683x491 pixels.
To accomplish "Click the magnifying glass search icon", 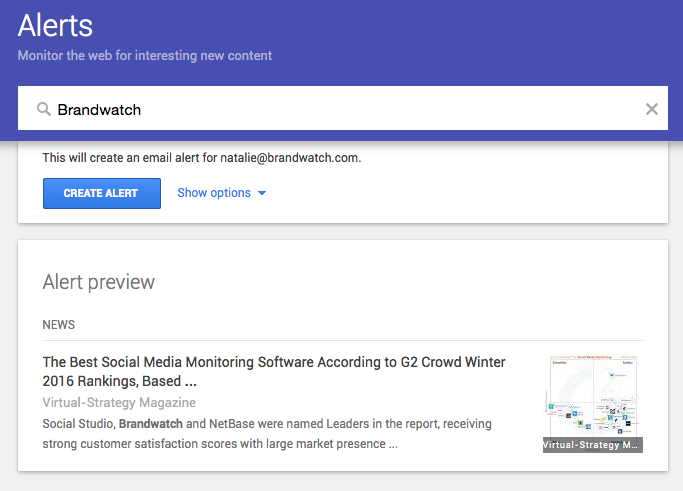I will point(44,109).
